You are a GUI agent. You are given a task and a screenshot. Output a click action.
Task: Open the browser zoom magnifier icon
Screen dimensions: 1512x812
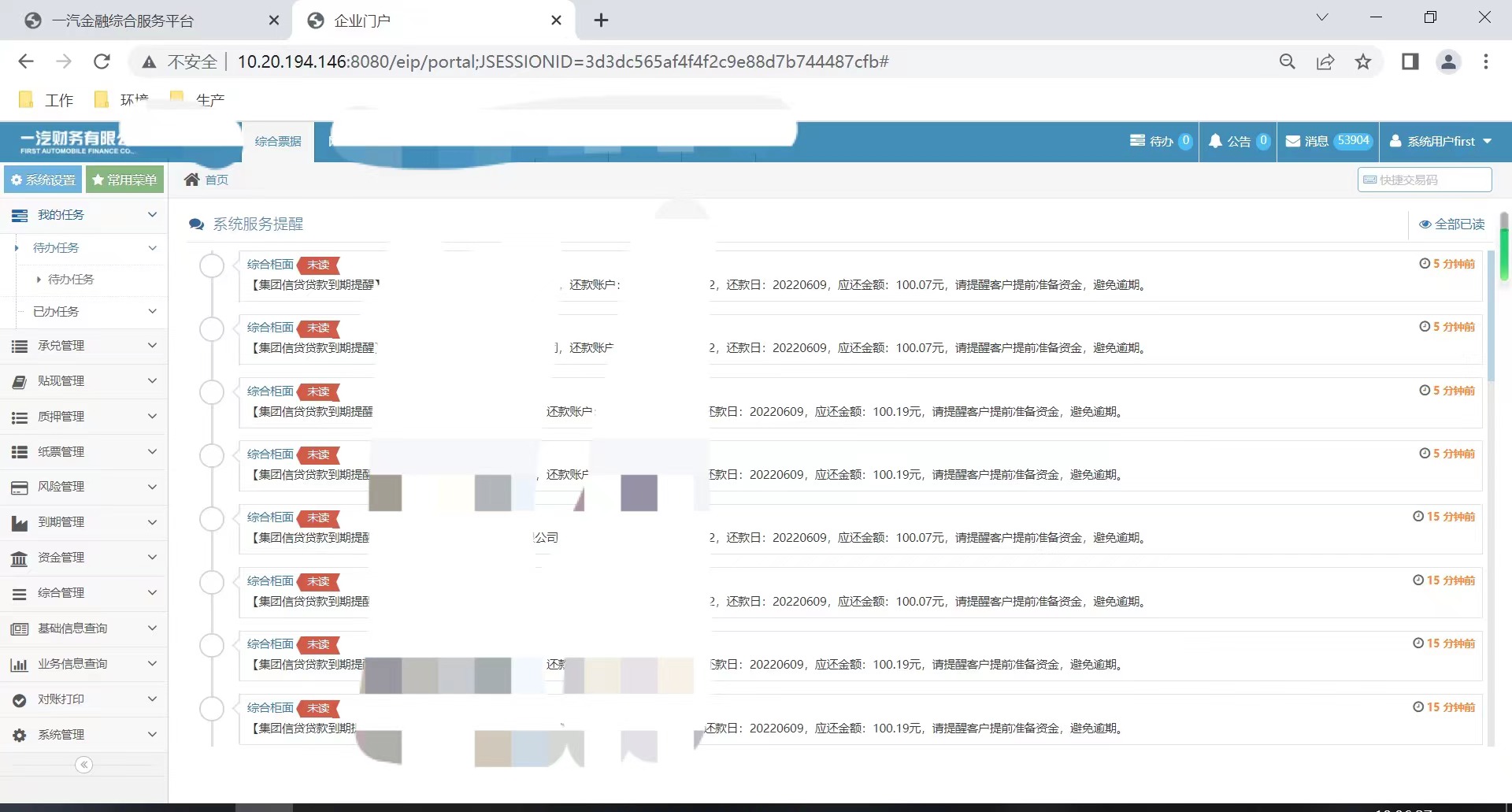tap(1288, 61)
